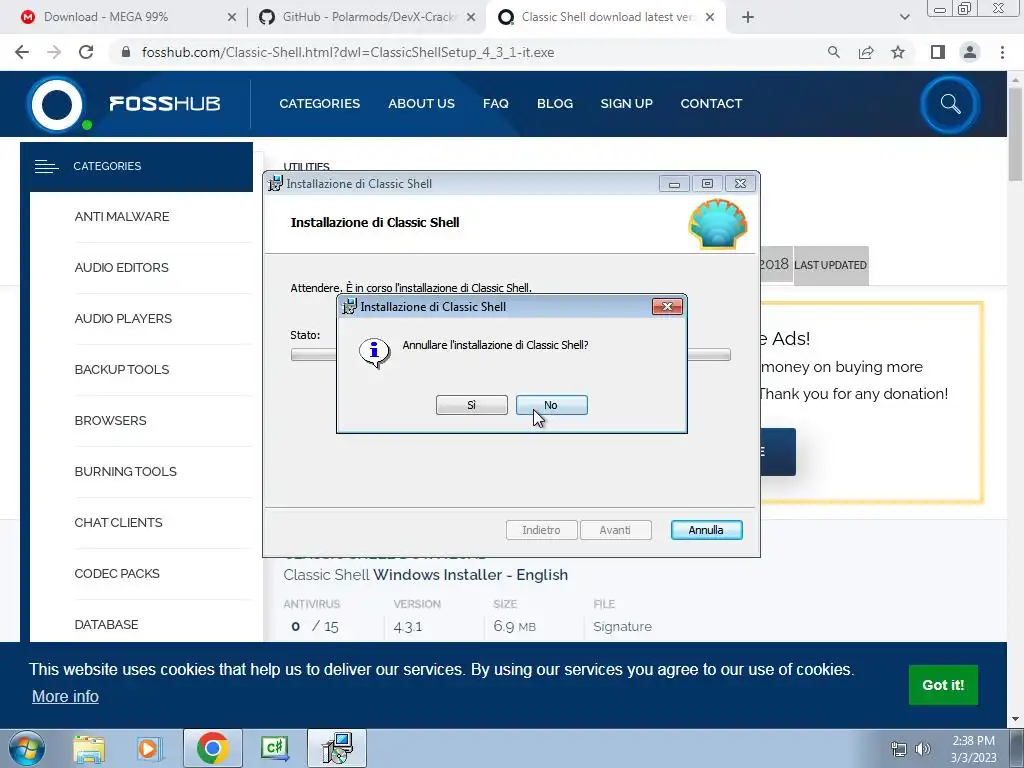1024x768 pixels.
Task: Open C# application taskbar icon
Action: click(x=274, y=748)
